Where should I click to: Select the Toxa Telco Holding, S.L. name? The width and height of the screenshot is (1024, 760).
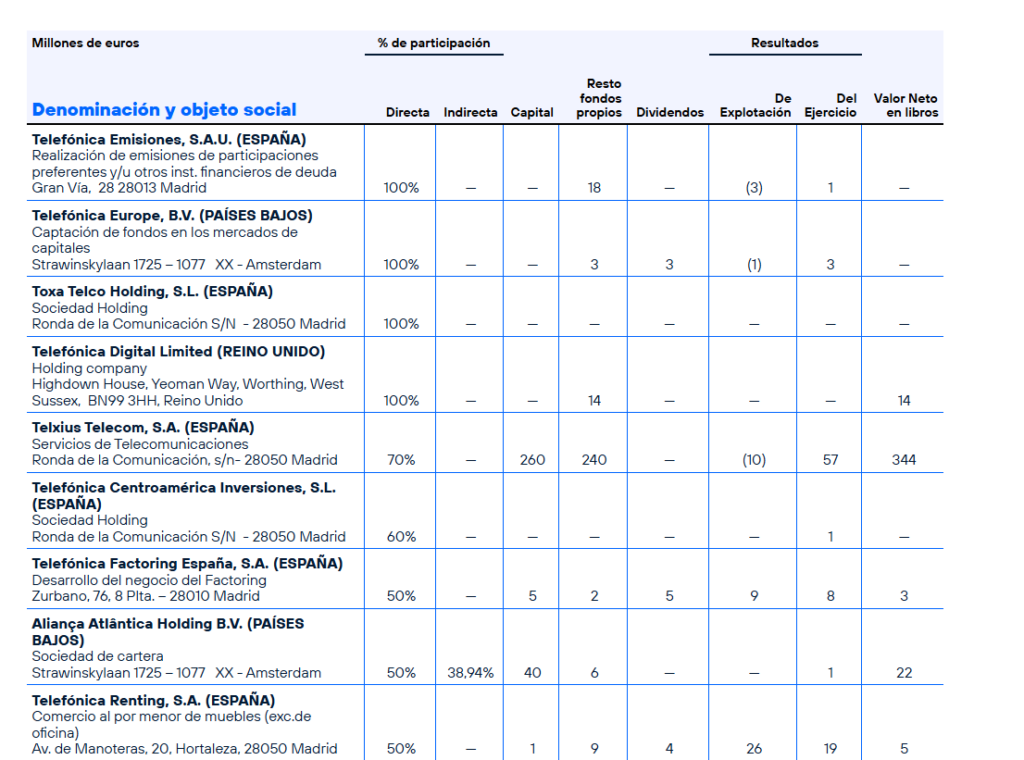tap(152, 291)
